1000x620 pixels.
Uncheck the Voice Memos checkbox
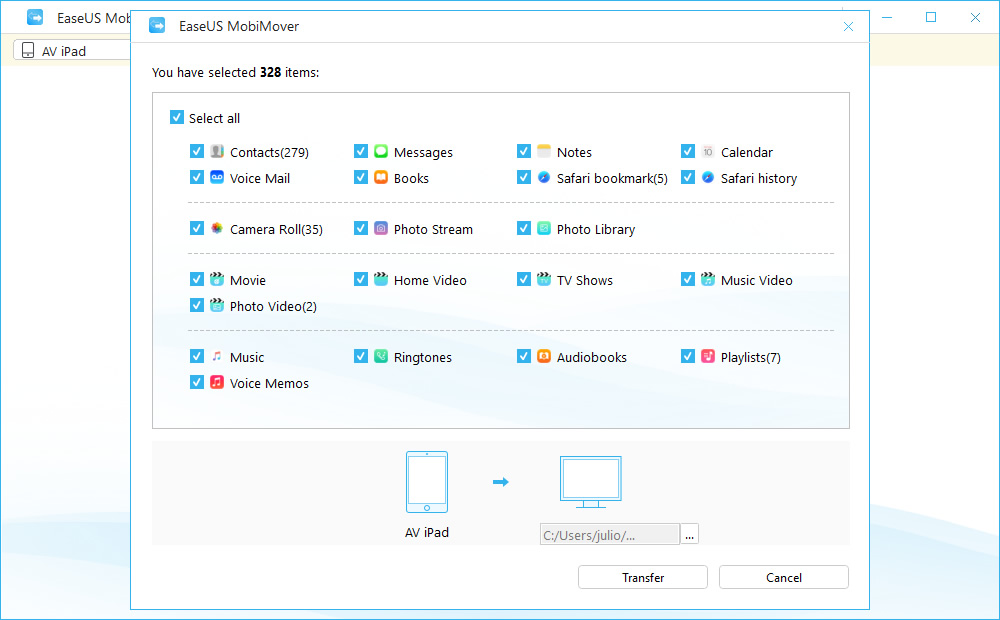point(197,382)
